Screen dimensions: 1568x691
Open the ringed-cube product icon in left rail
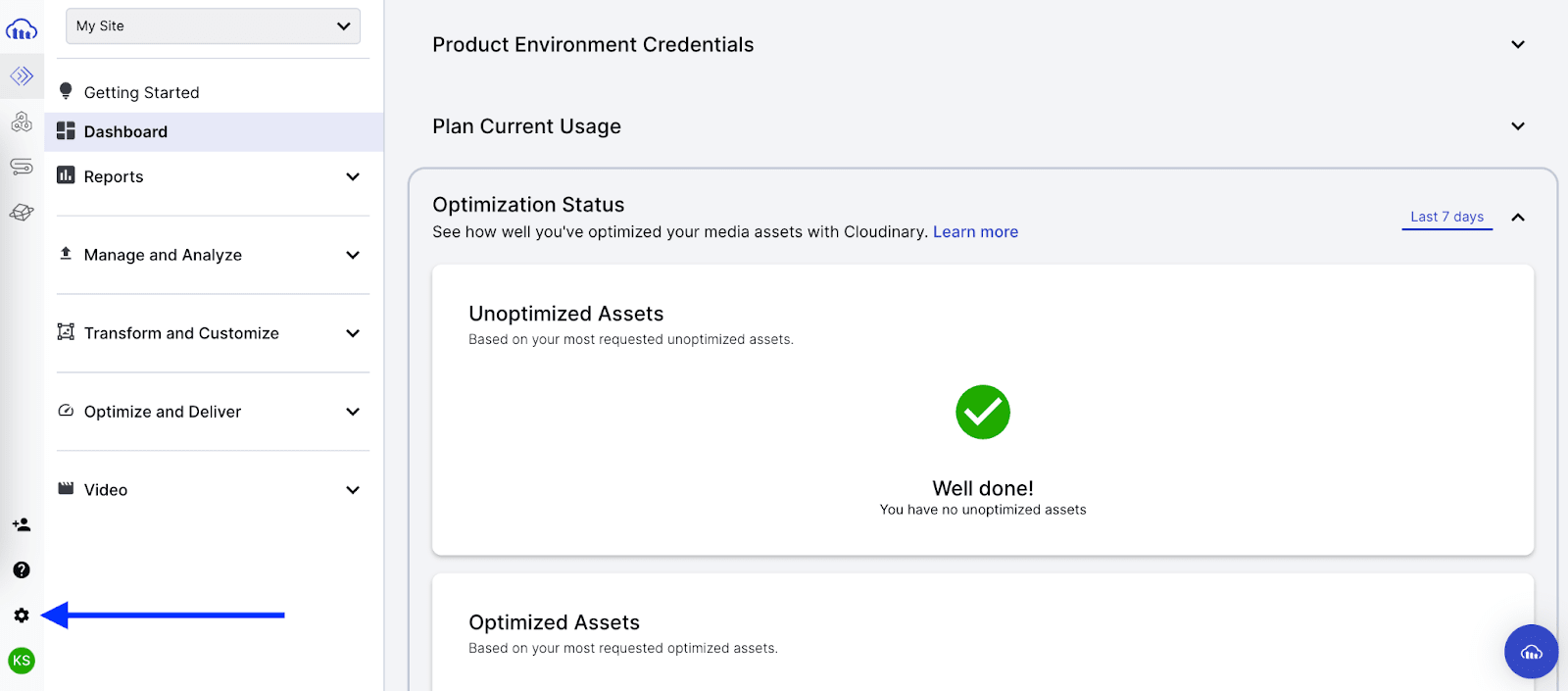tap(22, 212)
